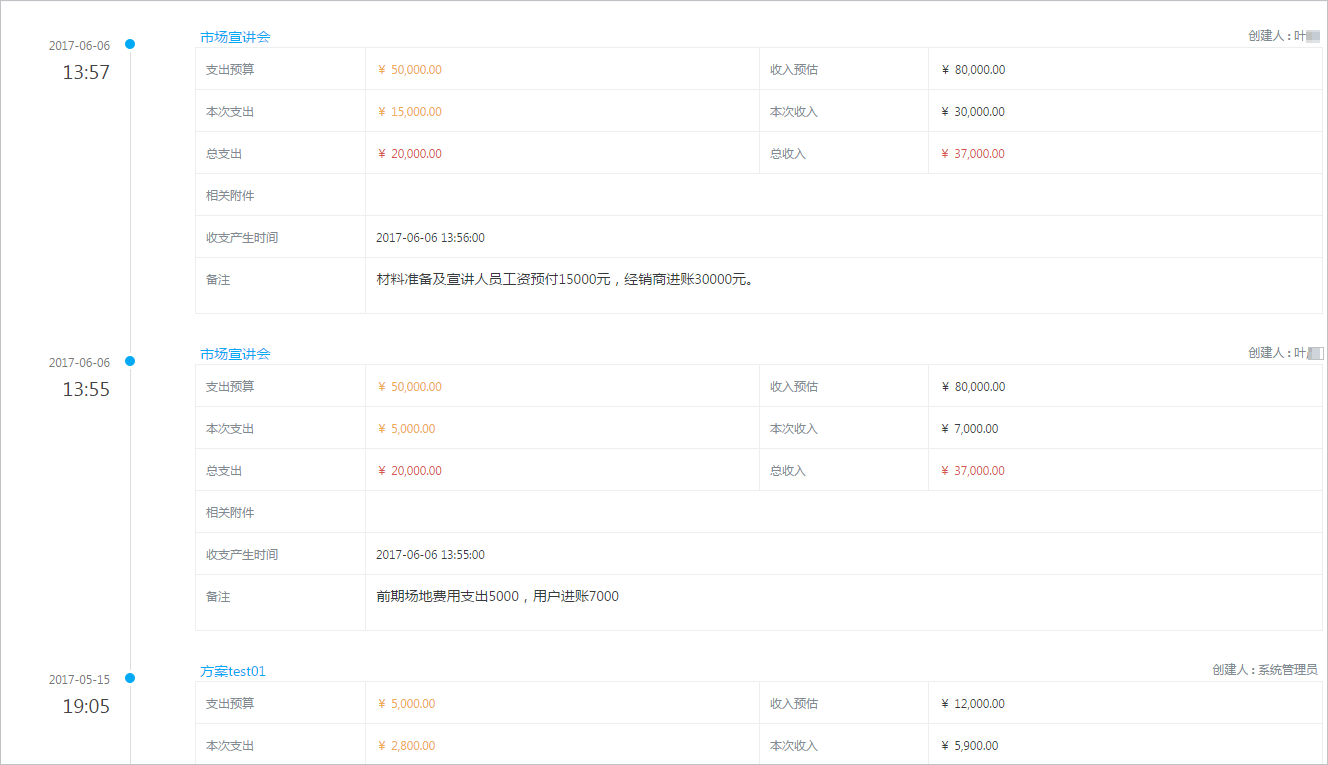Click 备注 label in the 13:55 entry
Viewport: 1328px width, 765px height.
click(x=218, y=597)
